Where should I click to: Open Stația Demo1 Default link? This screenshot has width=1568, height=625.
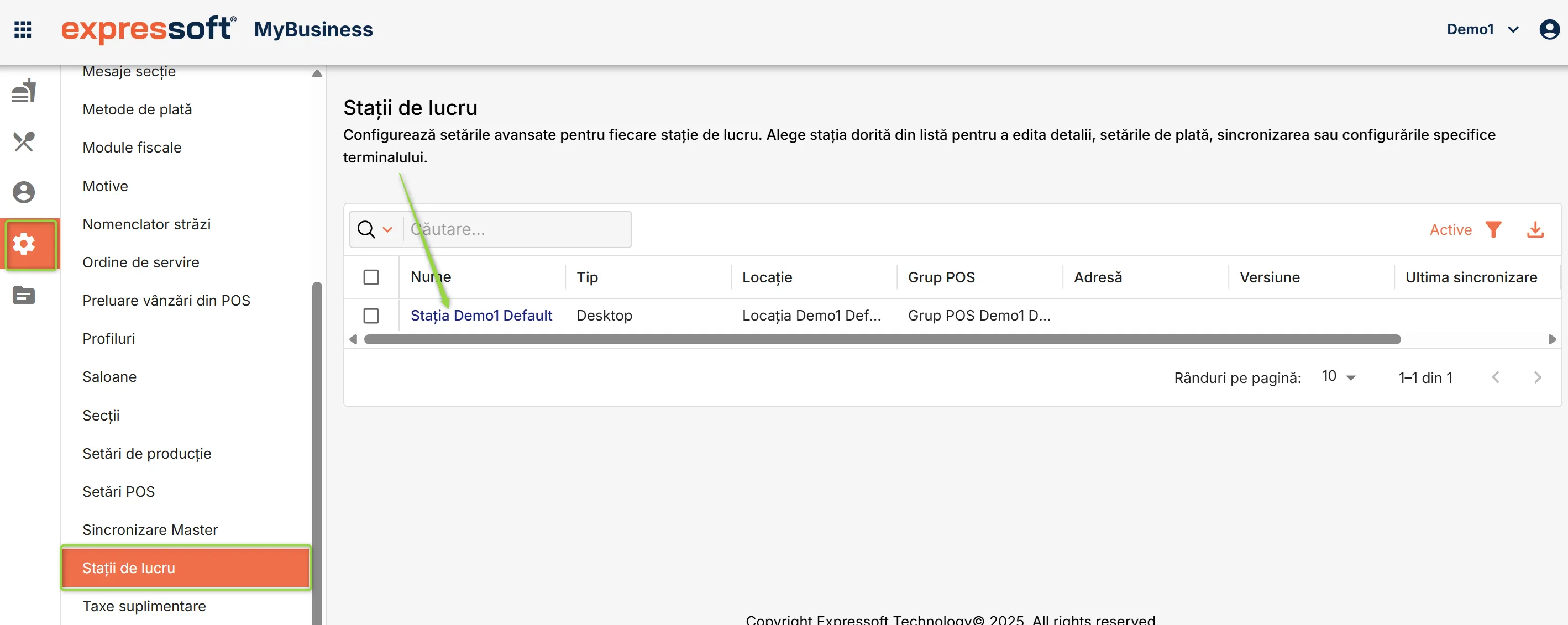point(481,315)
